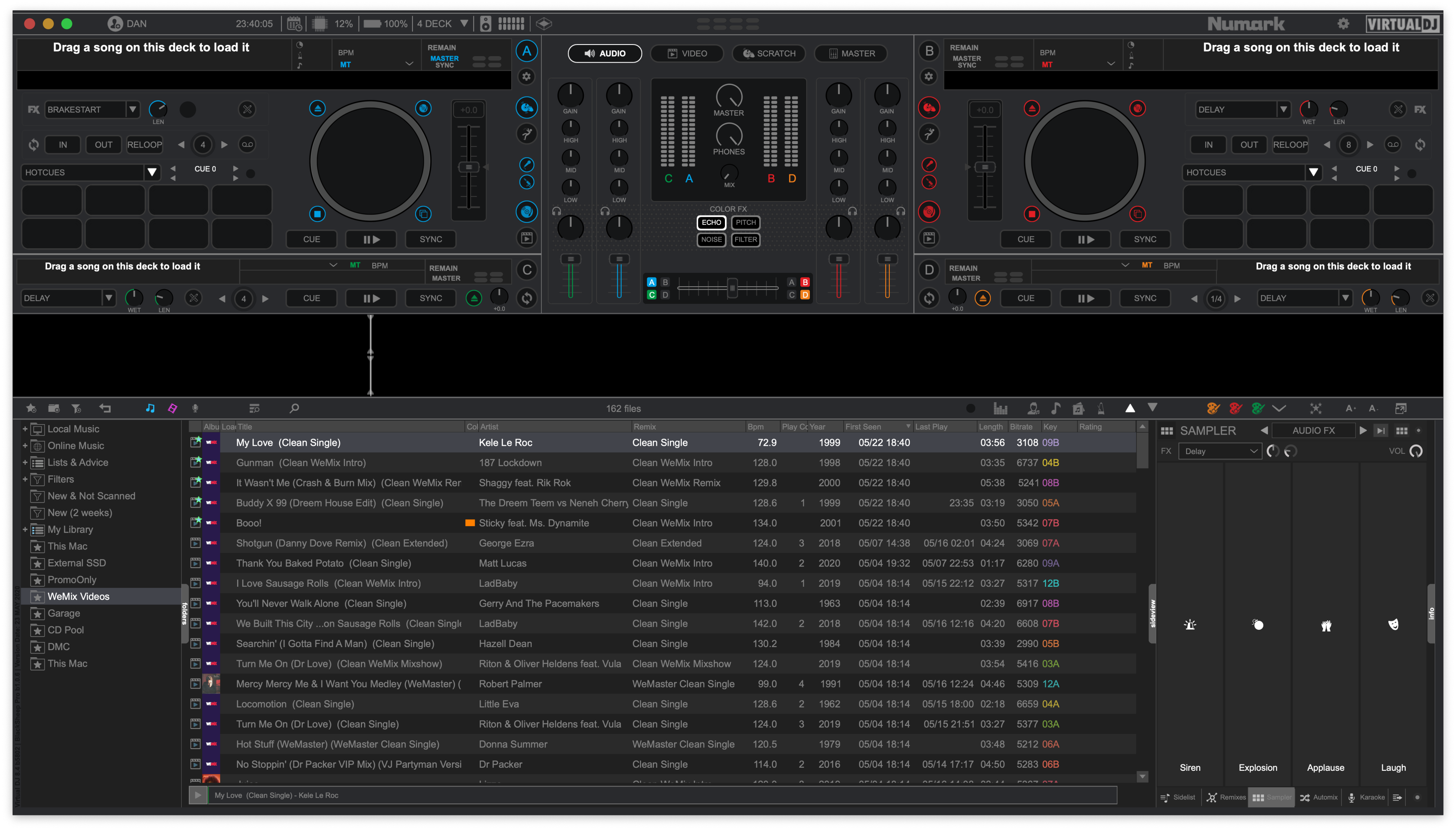Open VirtualDJ settings gear in top bar
Screen dimensions: 1456x830
(x=1343, y=23)
